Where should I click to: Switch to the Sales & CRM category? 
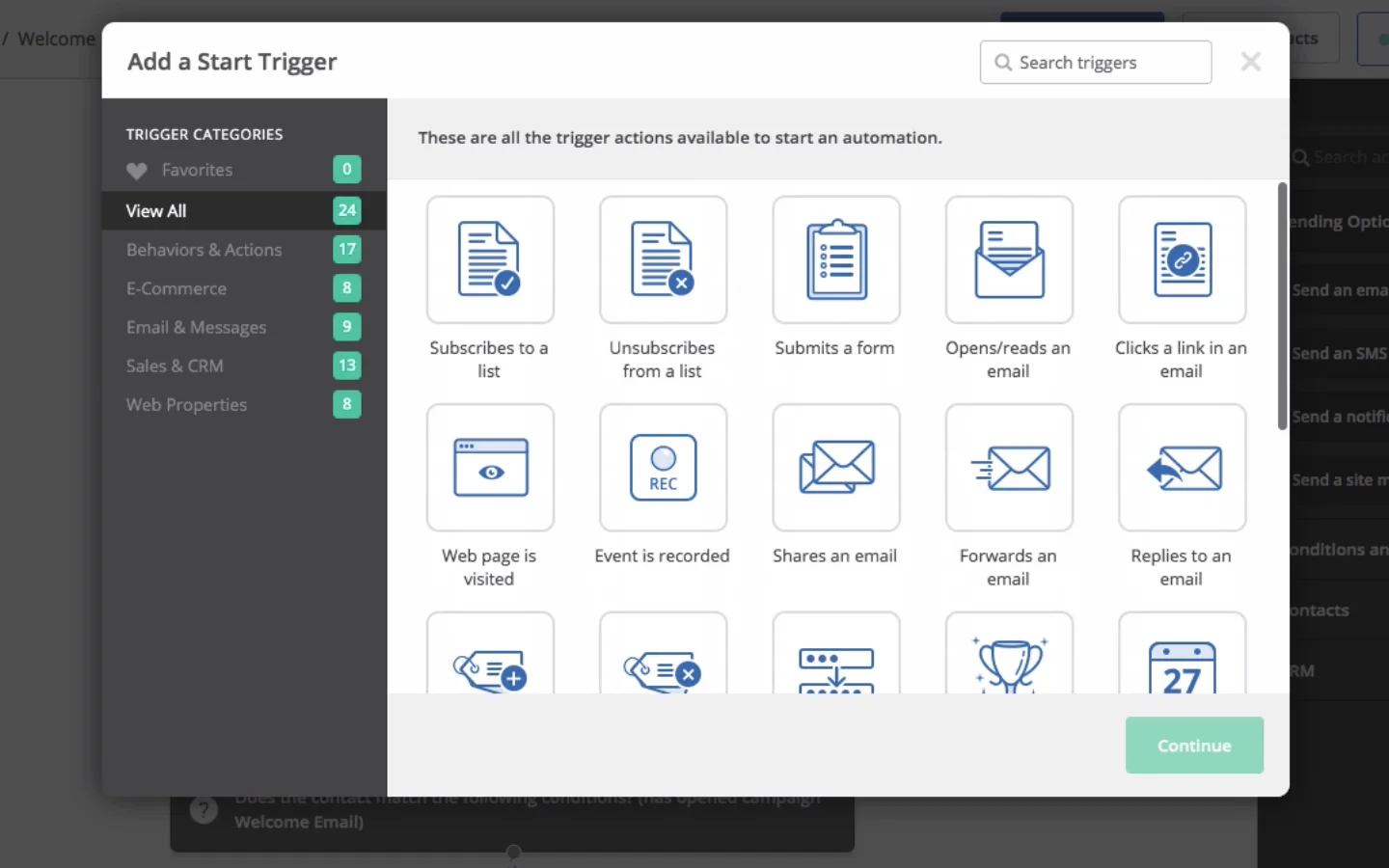pos(244,366)
